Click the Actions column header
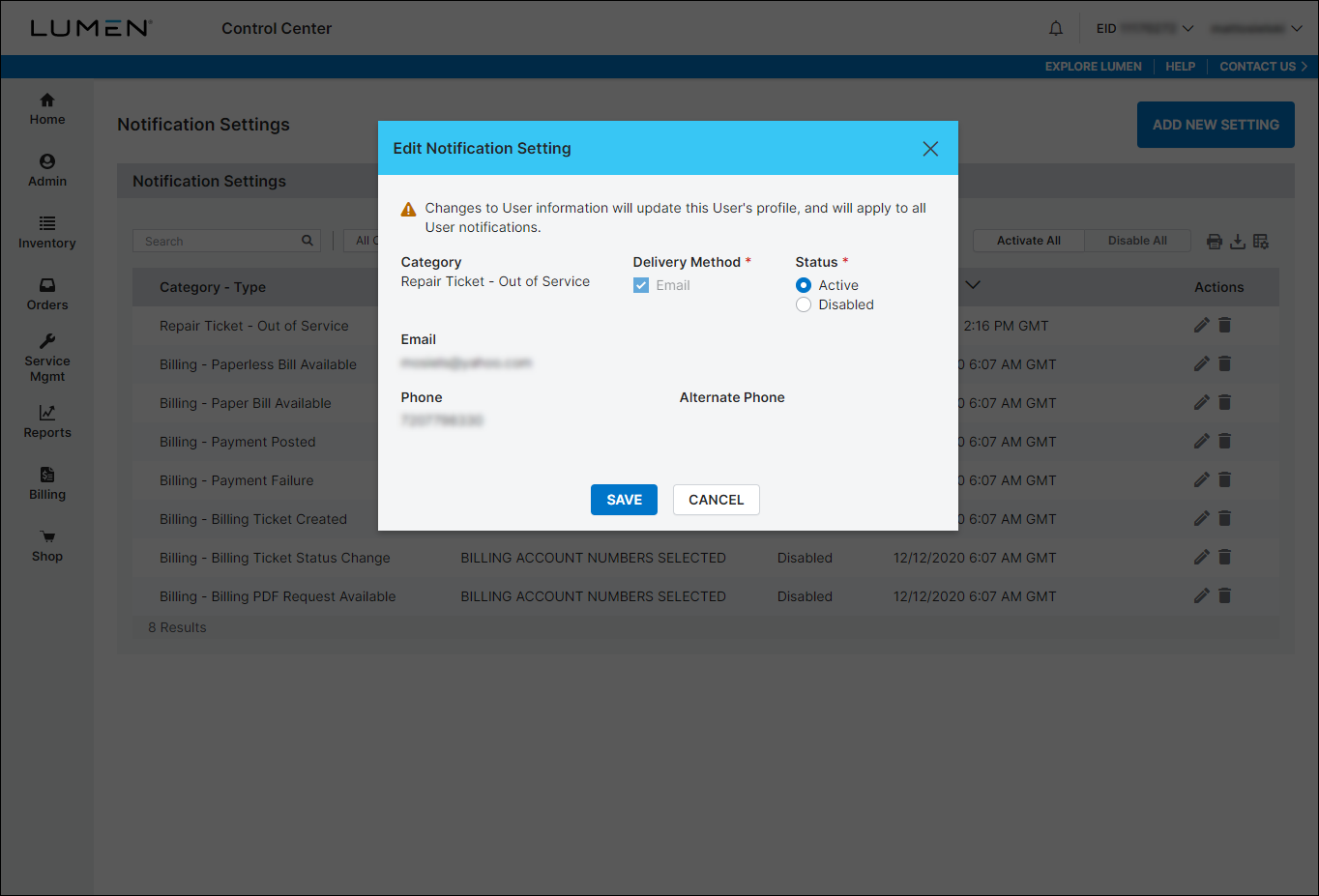Screen dimensions: 1319x896 1218,287
